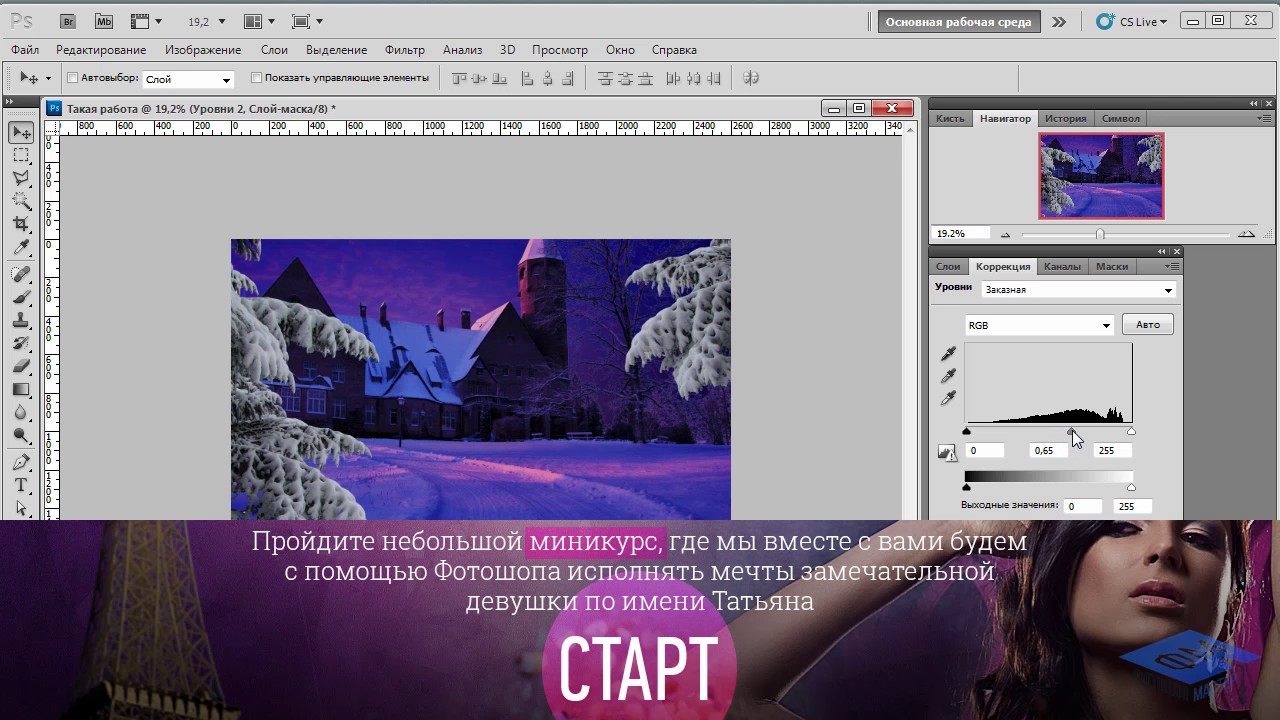Select the Type tool
Viewport: 1280px width, 720px height.
(x=21, y=485)
